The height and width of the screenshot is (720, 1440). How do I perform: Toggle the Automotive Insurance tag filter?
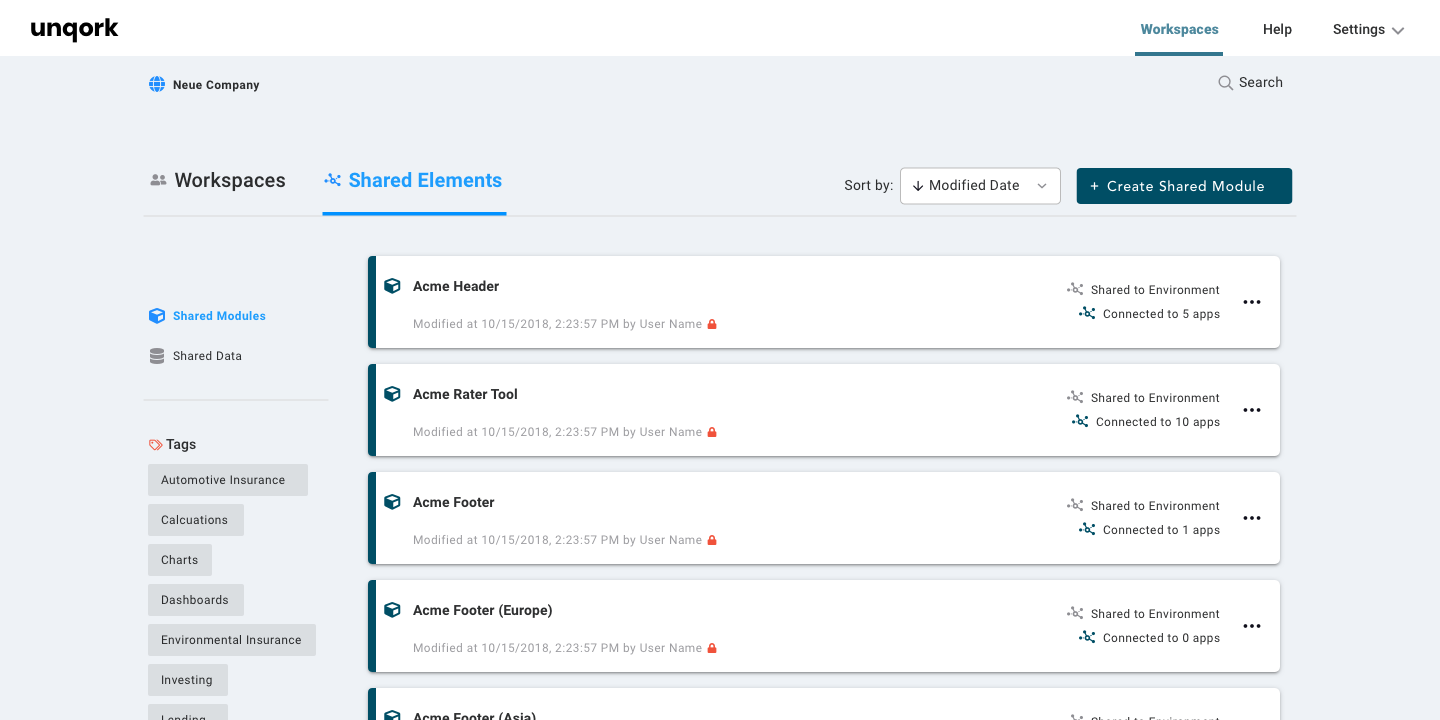227,479
